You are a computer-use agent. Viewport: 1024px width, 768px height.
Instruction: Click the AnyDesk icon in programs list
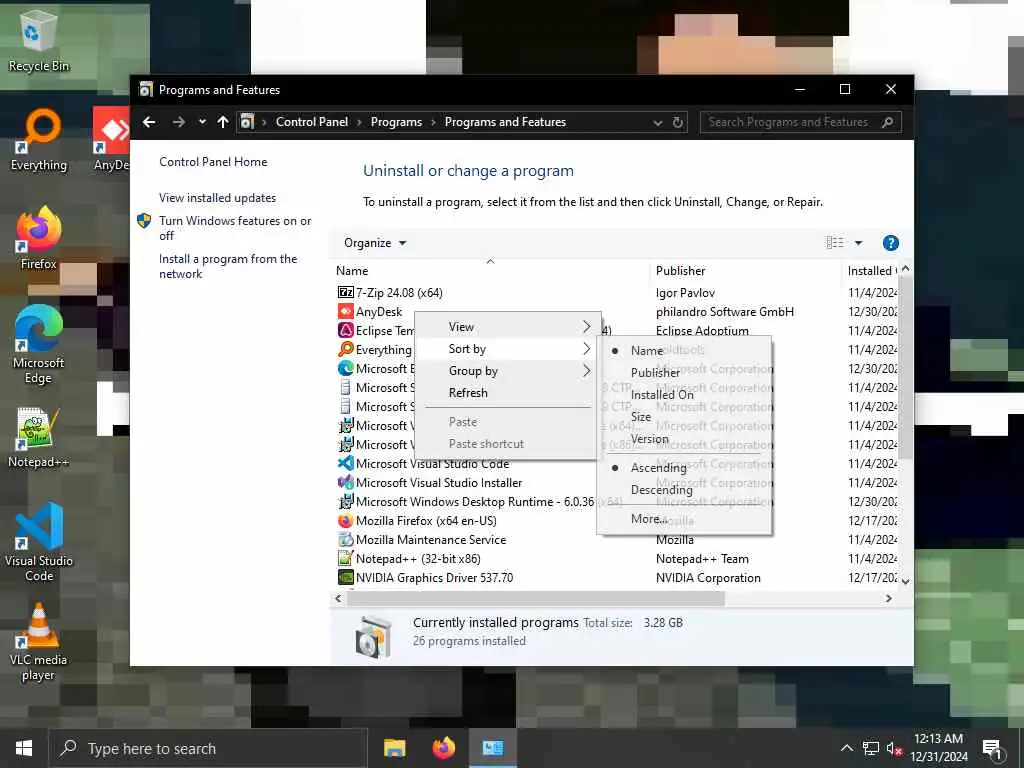(x=345, y=312)
